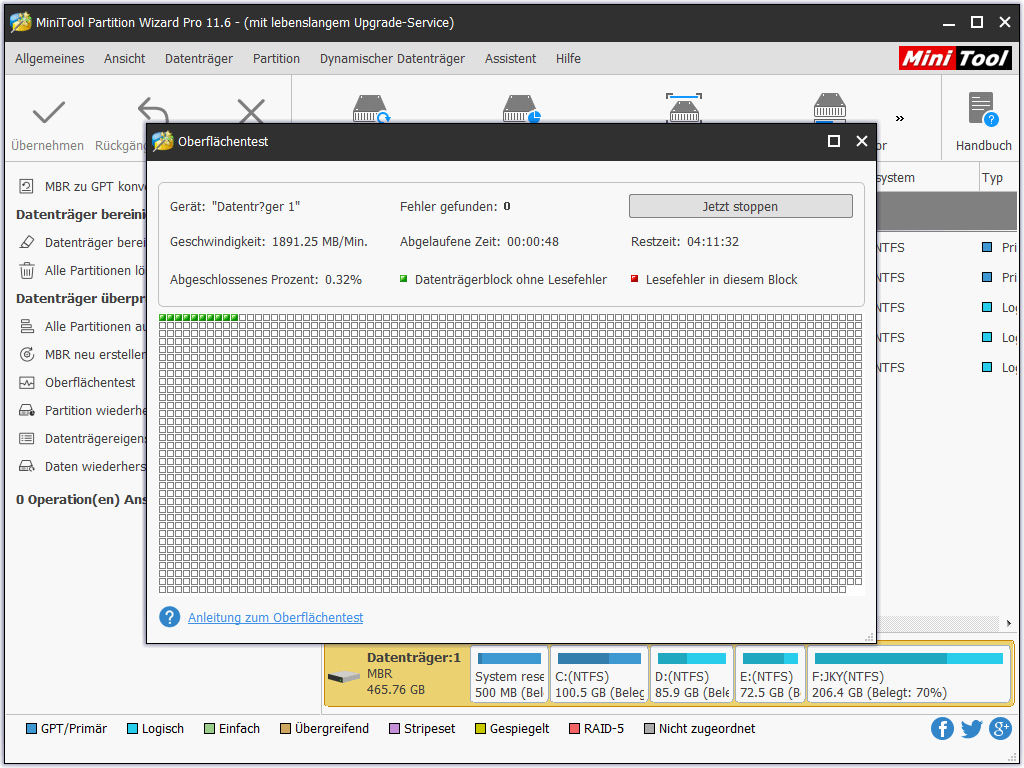1024x768 pixels.
Task: Expand toolbar overflow double-chevron
Action: (899, 118)
